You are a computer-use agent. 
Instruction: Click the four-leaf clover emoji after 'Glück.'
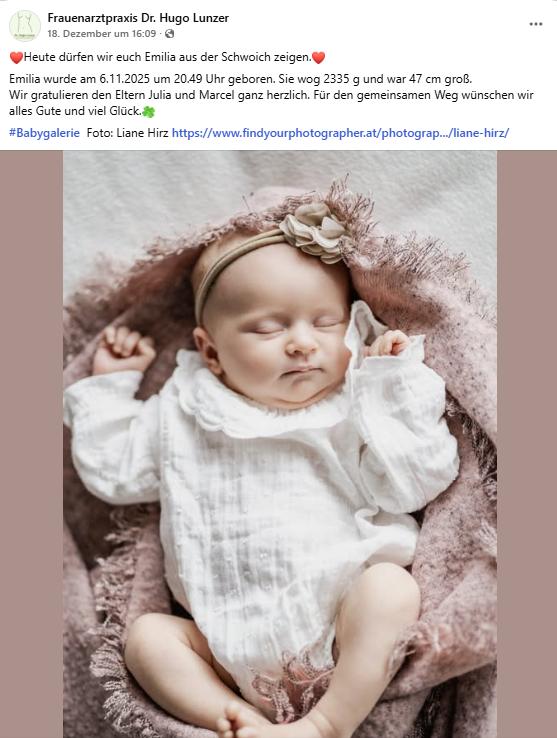[x=149, y=112]
